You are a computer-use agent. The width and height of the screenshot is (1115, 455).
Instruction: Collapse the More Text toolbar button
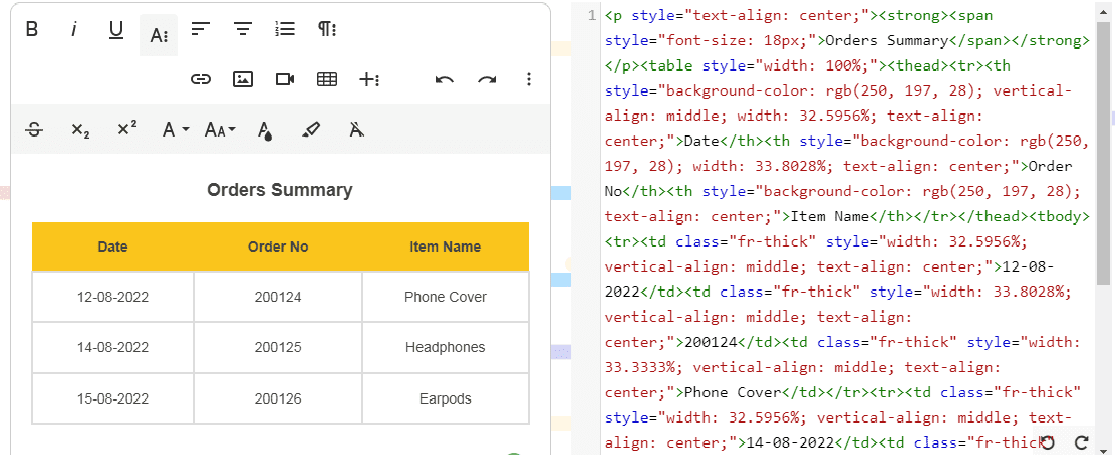[159, 35]
